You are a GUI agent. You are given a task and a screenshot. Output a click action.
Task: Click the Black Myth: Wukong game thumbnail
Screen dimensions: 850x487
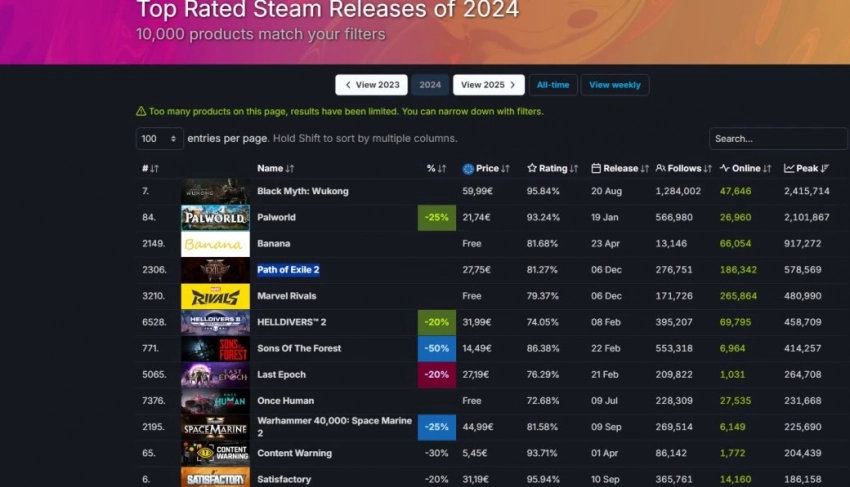click(215, 191)
